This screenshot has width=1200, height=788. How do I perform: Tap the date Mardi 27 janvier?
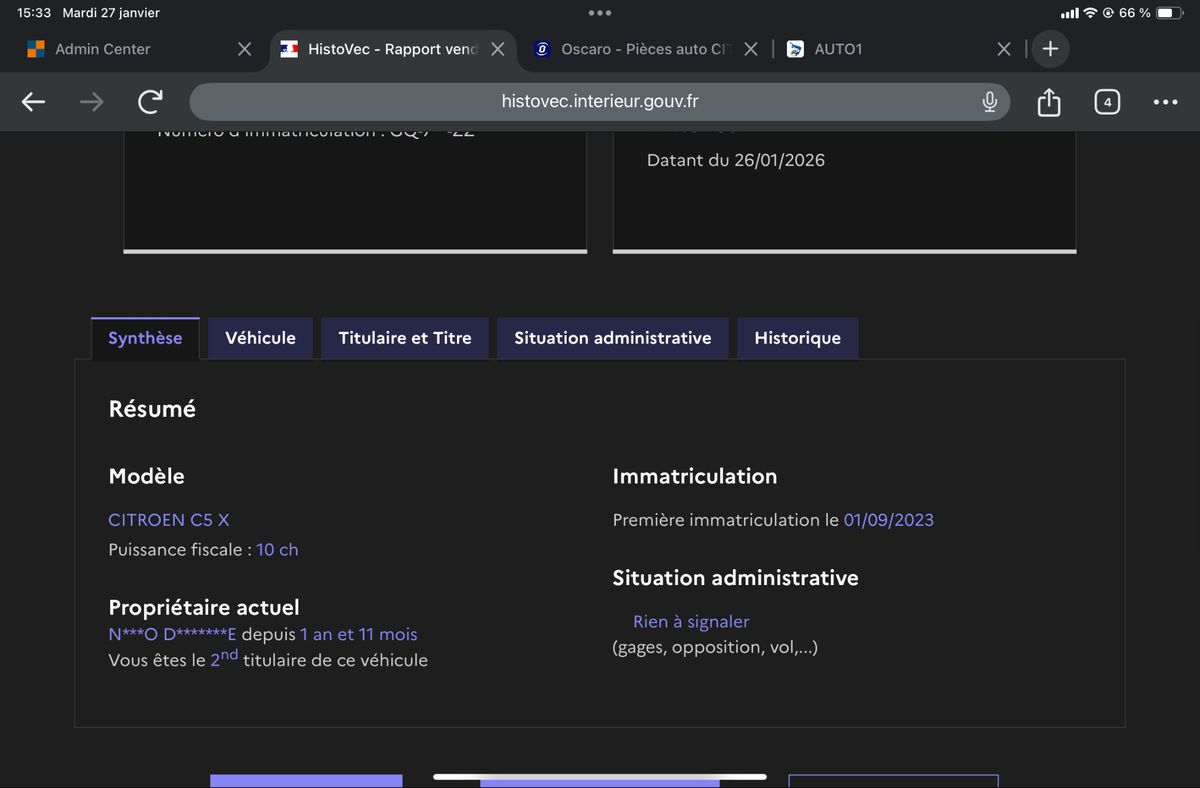click(111, 13)
